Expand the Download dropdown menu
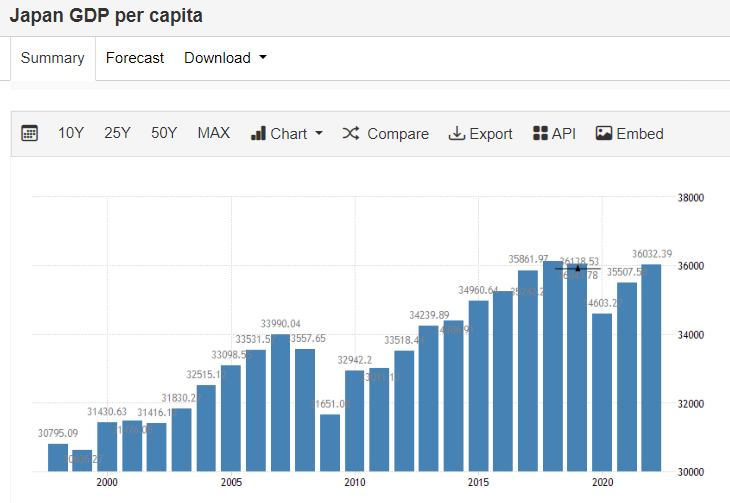 pos(225,58)
